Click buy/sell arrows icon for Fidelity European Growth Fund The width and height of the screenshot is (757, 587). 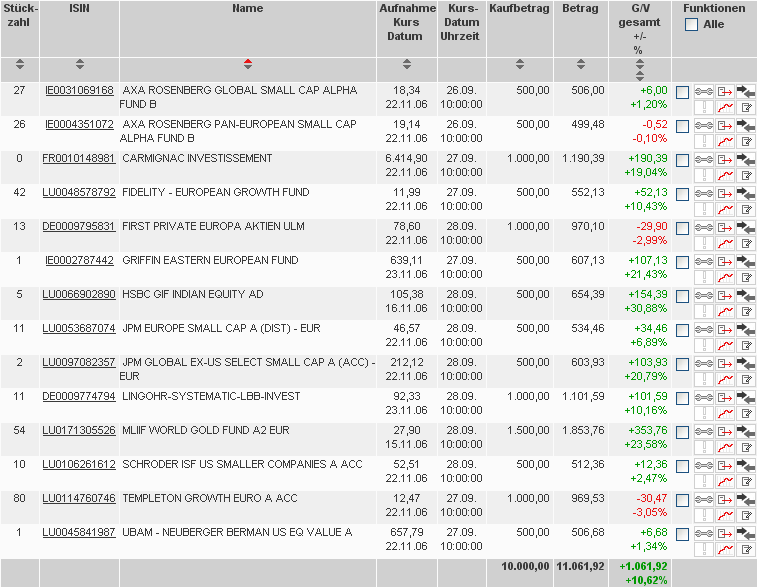click(746, 193)
